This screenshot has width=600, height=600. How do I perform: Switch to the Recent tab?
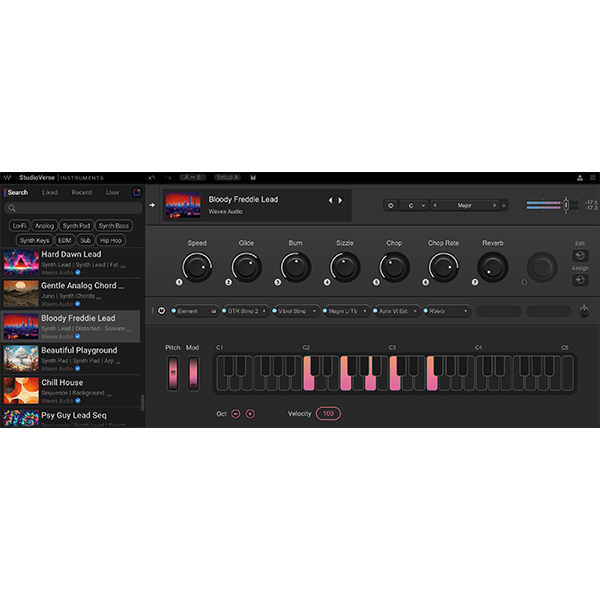point(82,192)
